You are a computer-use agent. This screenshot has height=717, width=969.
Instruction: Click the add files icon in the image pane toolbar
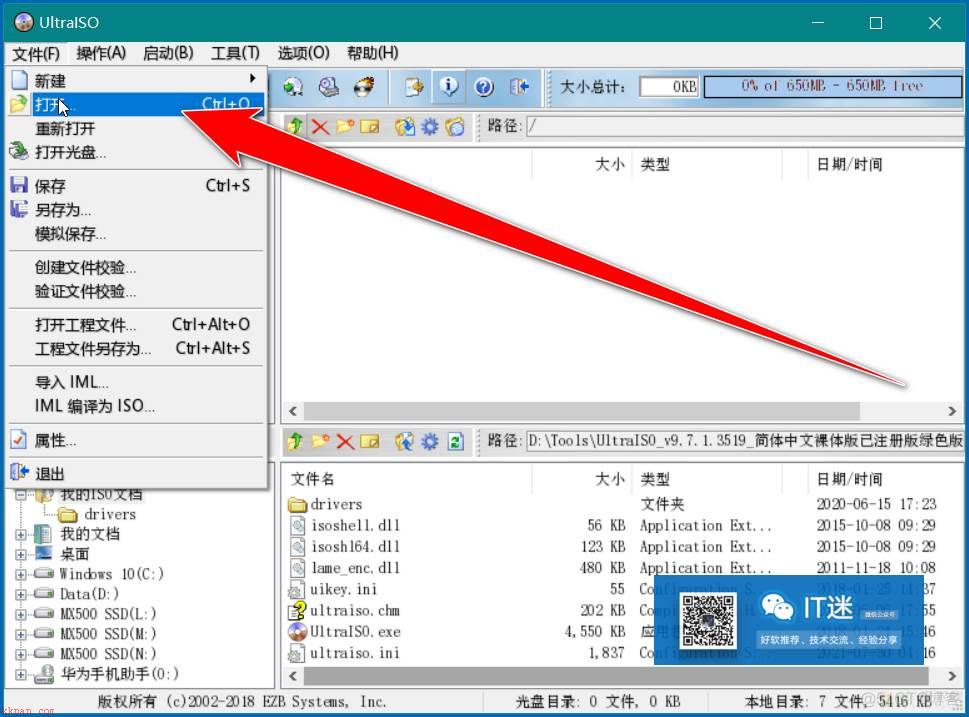click(x=405, y=127)
